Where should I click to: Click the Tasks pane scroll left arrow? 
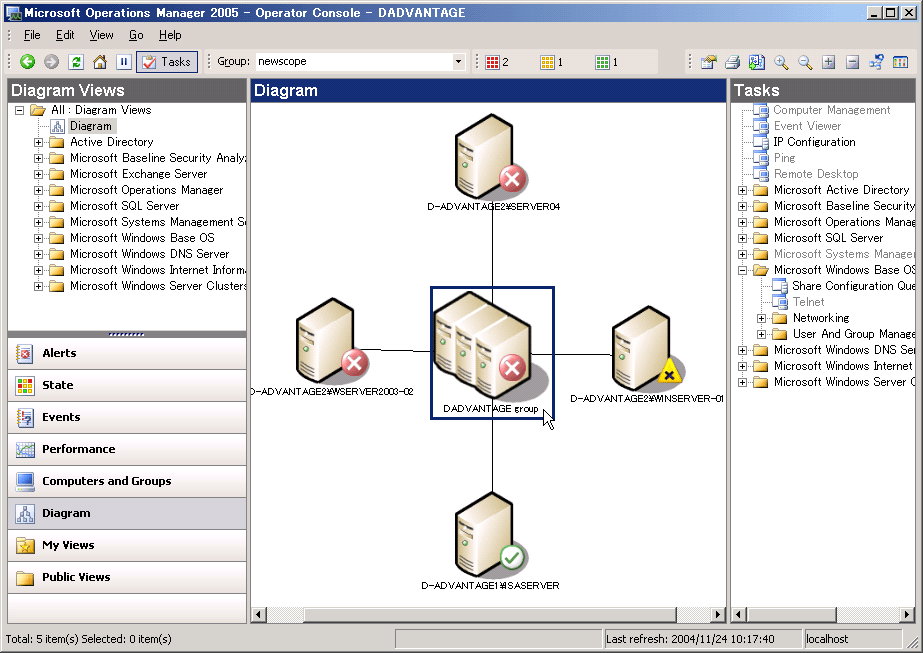tap(739, 615)
